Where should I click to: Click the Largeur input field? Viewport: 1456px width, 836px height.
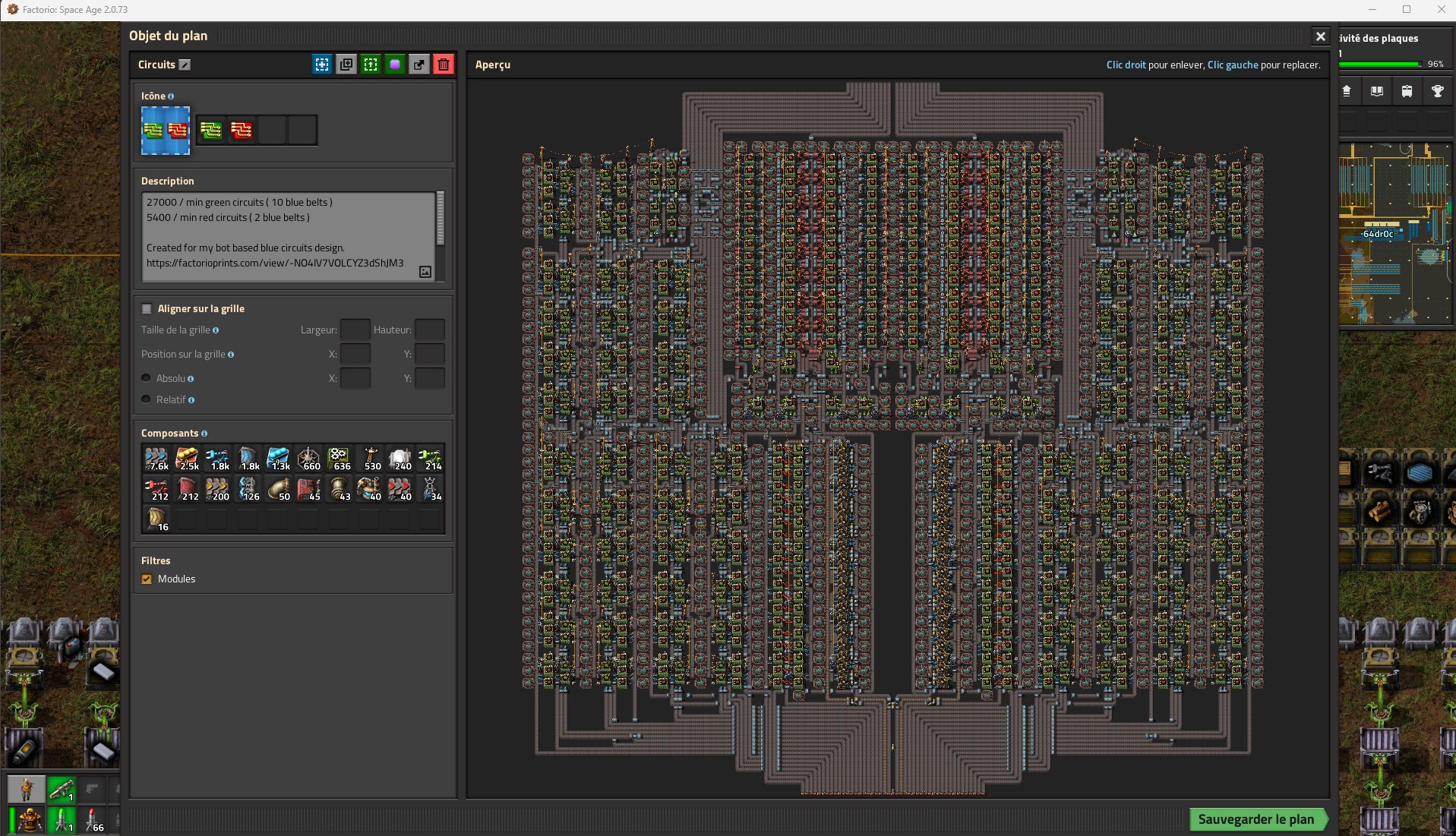(355, 330)
